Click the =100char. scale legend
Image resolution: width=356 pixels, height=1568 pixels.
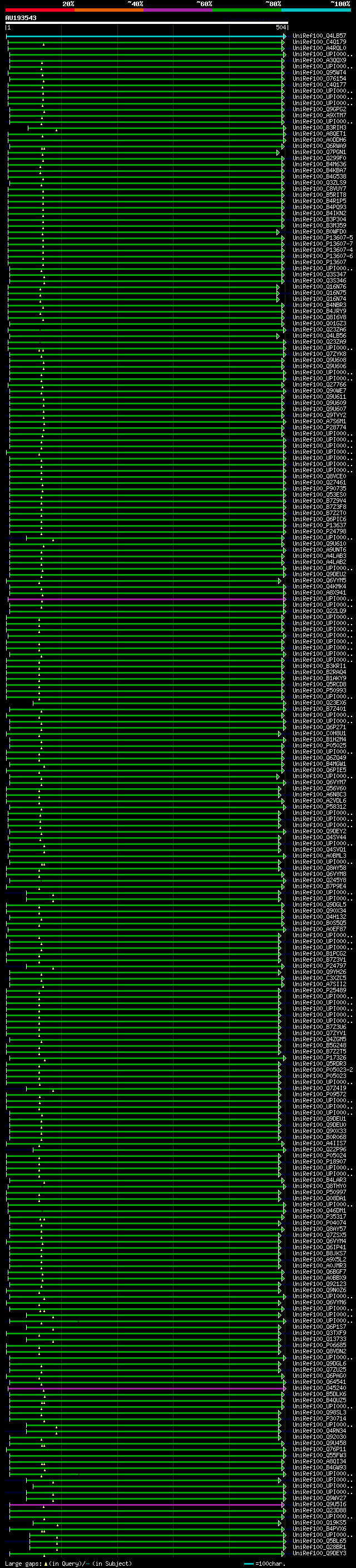(264, 1563)
